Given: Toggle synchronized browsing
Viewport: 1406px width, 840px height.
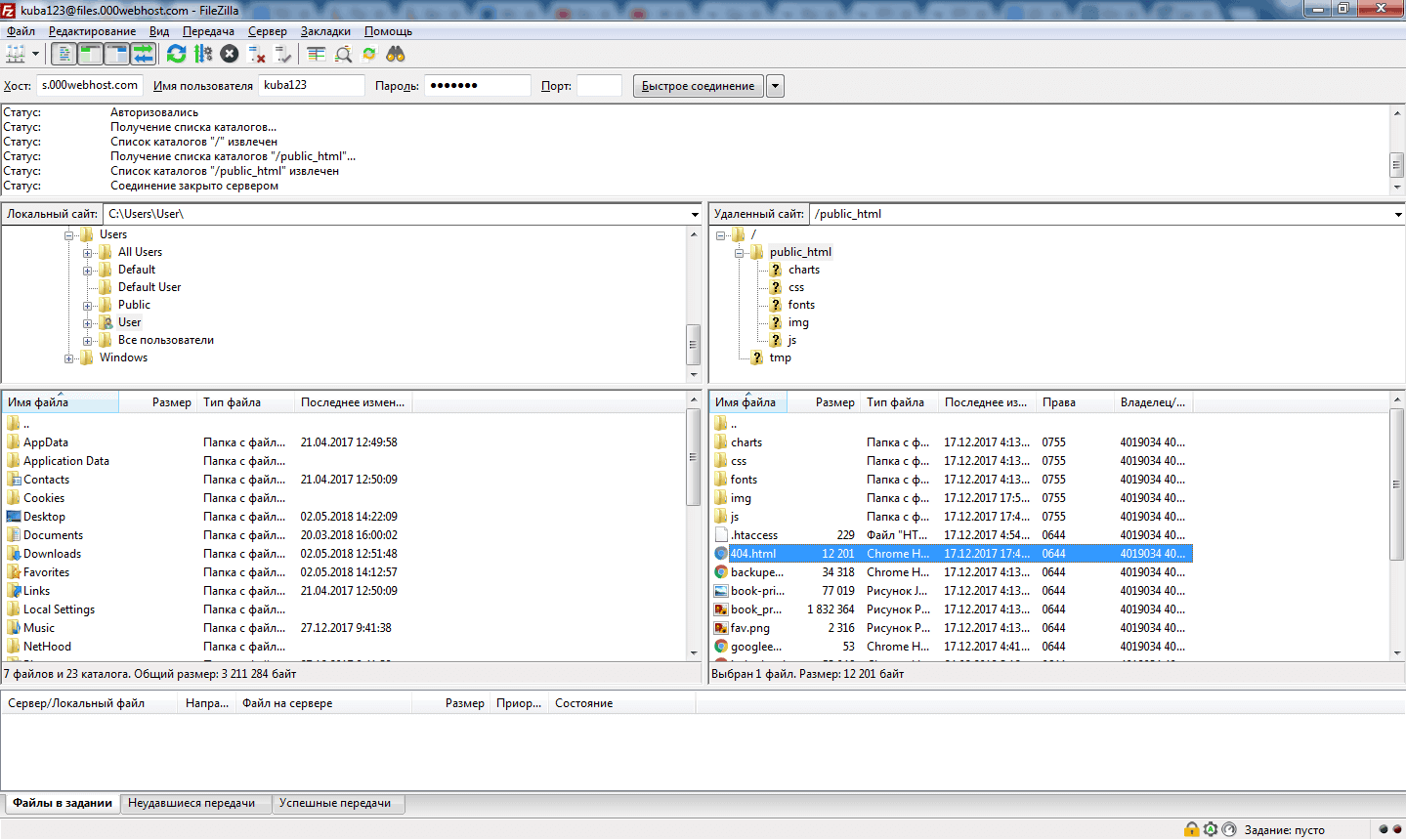Looking at the screenshot, I should click(369, 54).
